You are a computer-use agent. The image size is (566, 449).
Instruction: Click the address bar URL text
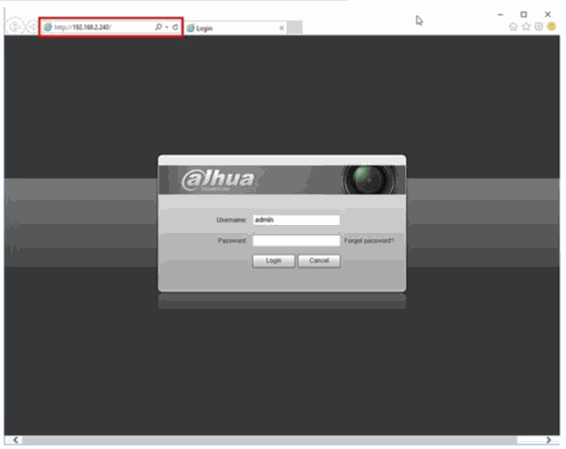pos(83,27)
